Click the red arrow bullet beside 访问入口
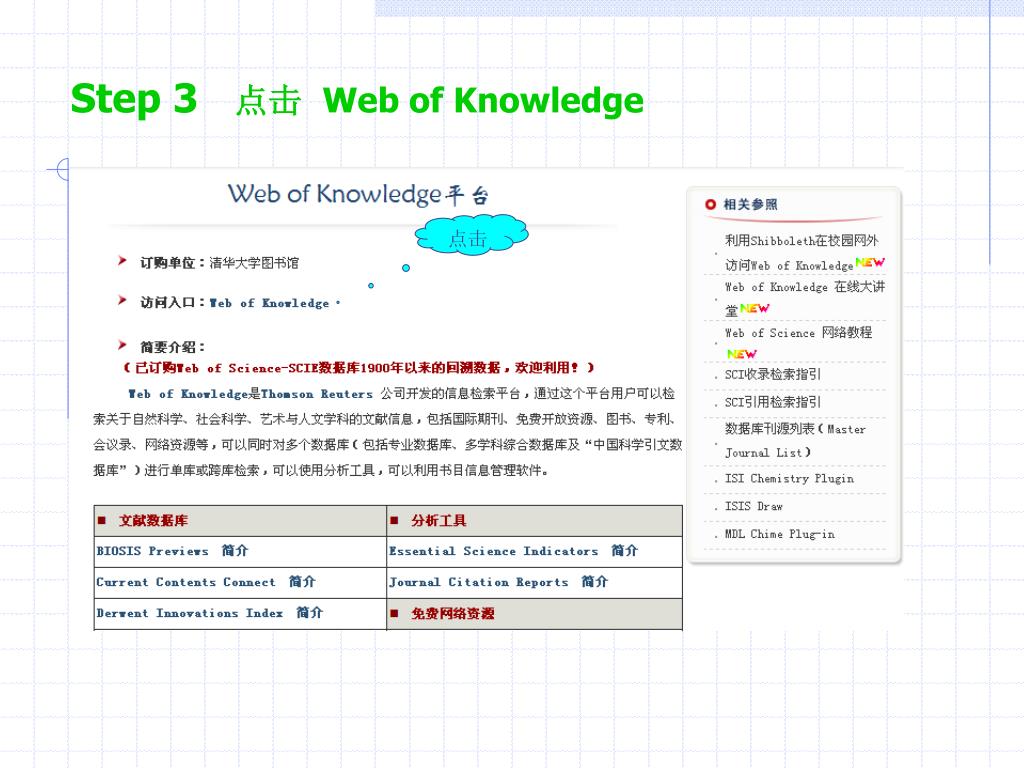 tap(122, 300)
